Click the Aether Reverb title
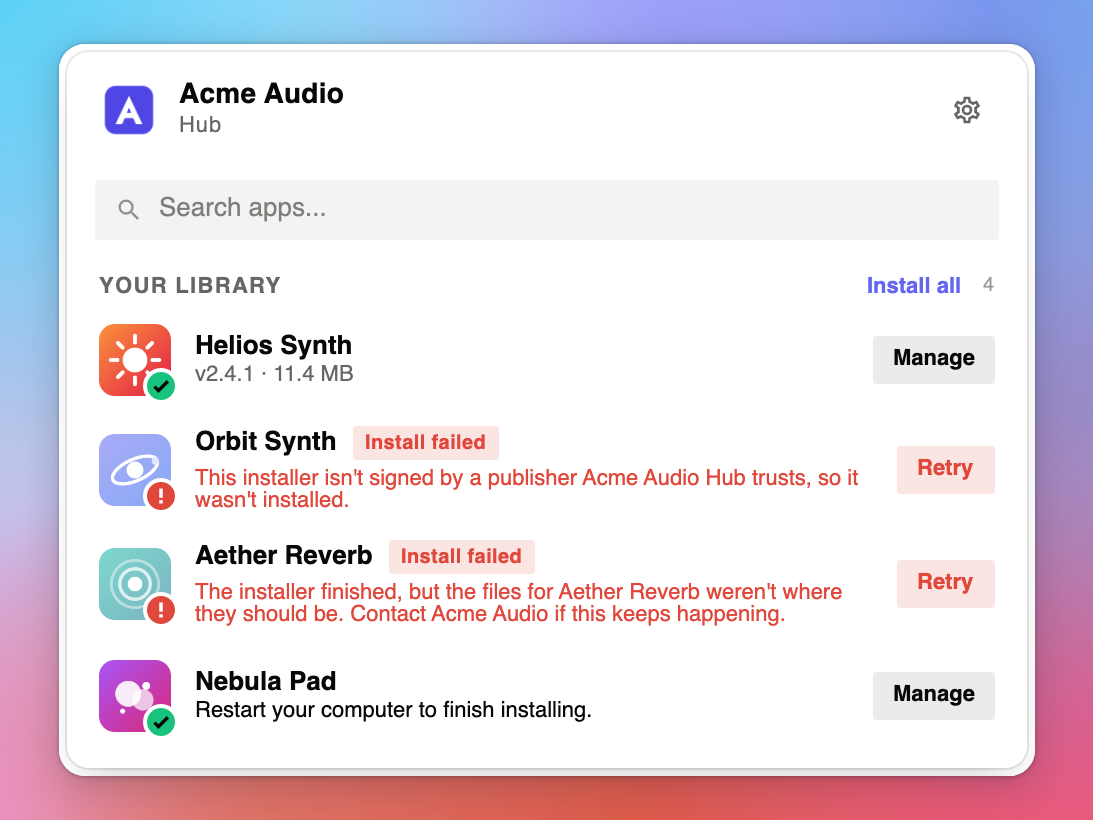This screenshot has height=820, width=1093. pyautogui.click(x=284, y=555)
